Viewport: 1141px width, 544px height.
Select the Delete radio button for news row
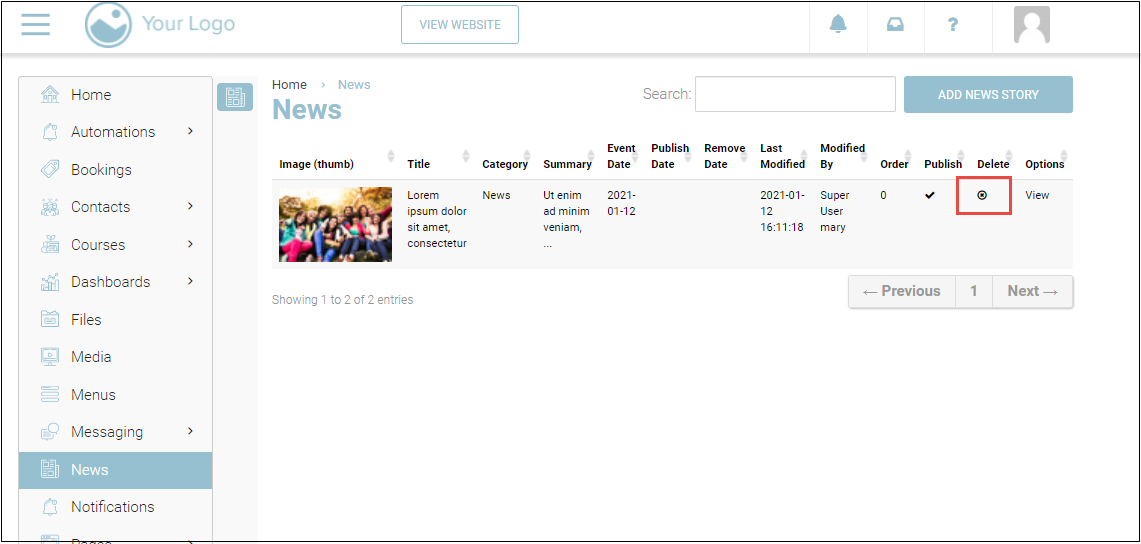click(982, 196)
